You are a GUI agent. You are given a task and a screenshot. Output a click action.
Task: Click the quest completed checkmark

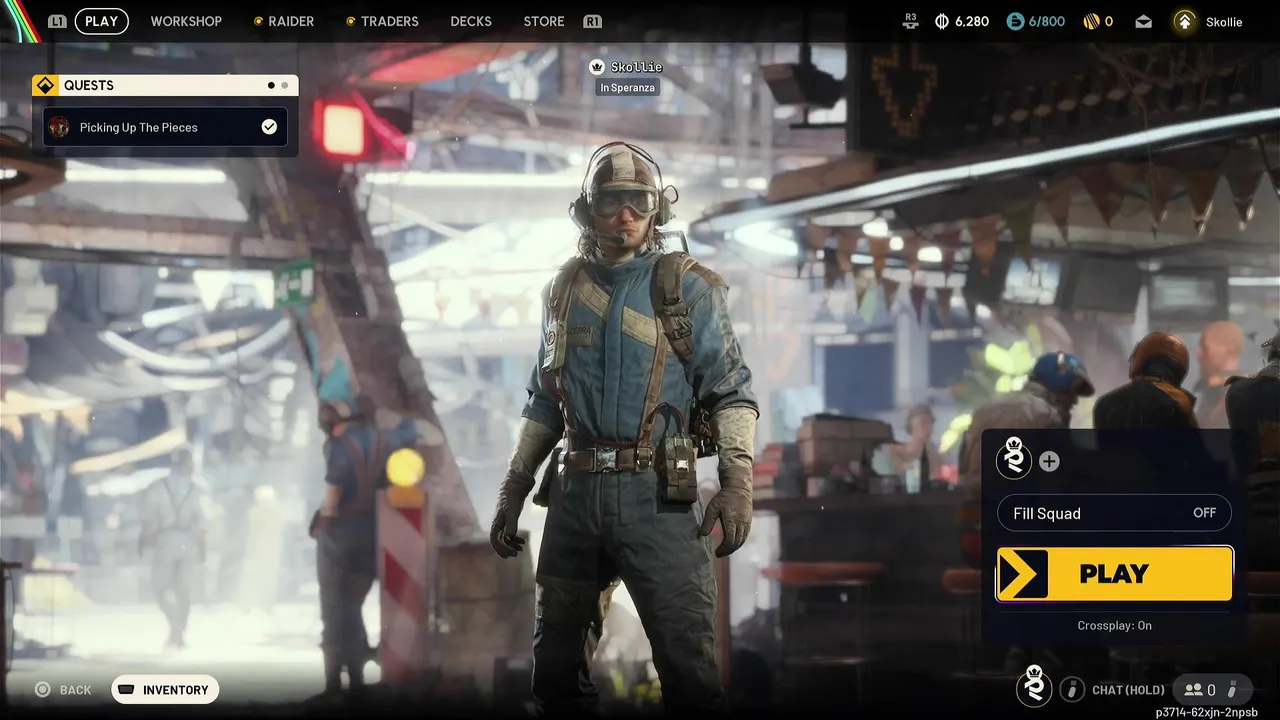click(269, 127)
